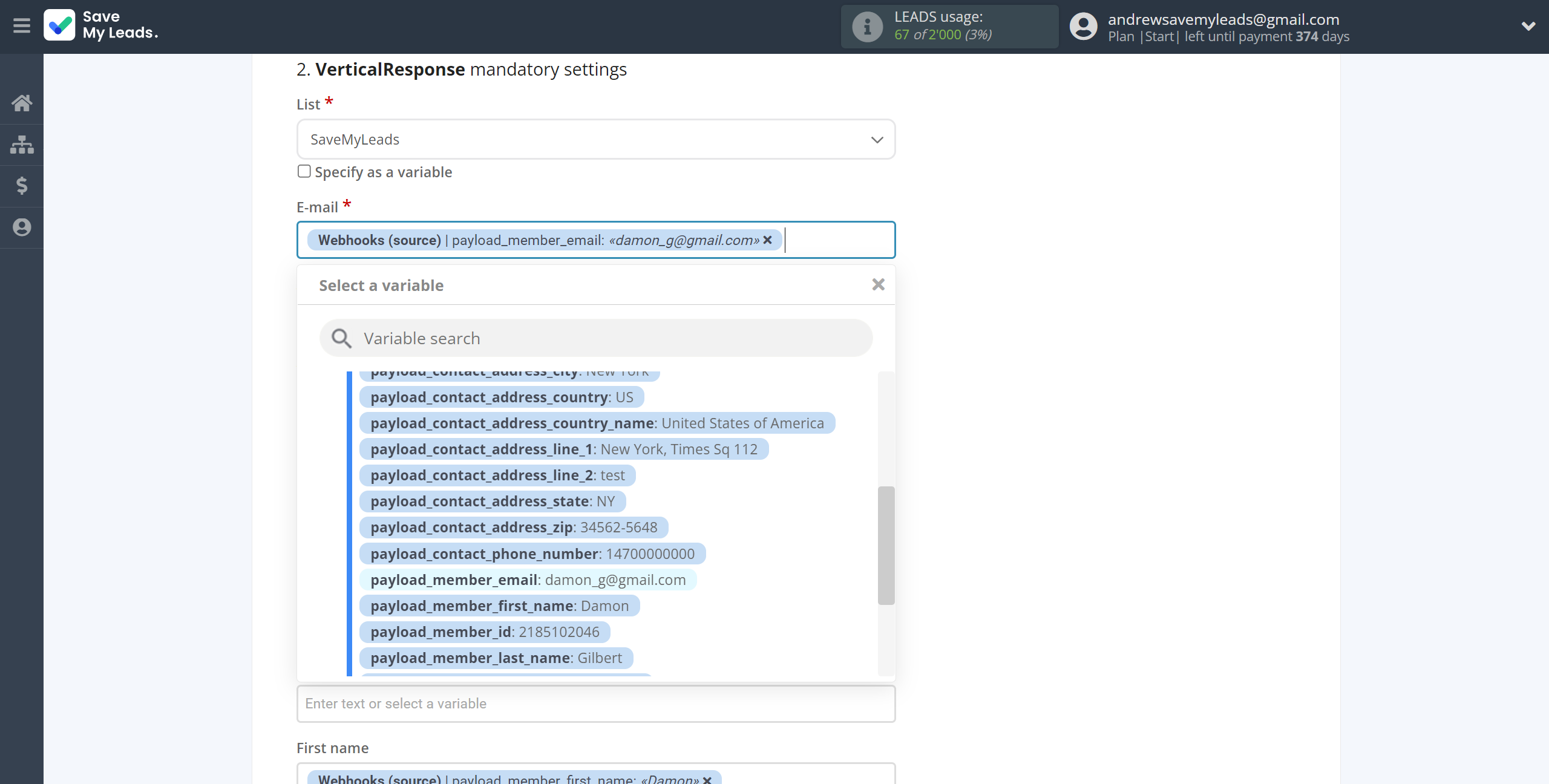Close the Select a variable panel
Screen dimensions: 1549x784
tap(879, 284)
